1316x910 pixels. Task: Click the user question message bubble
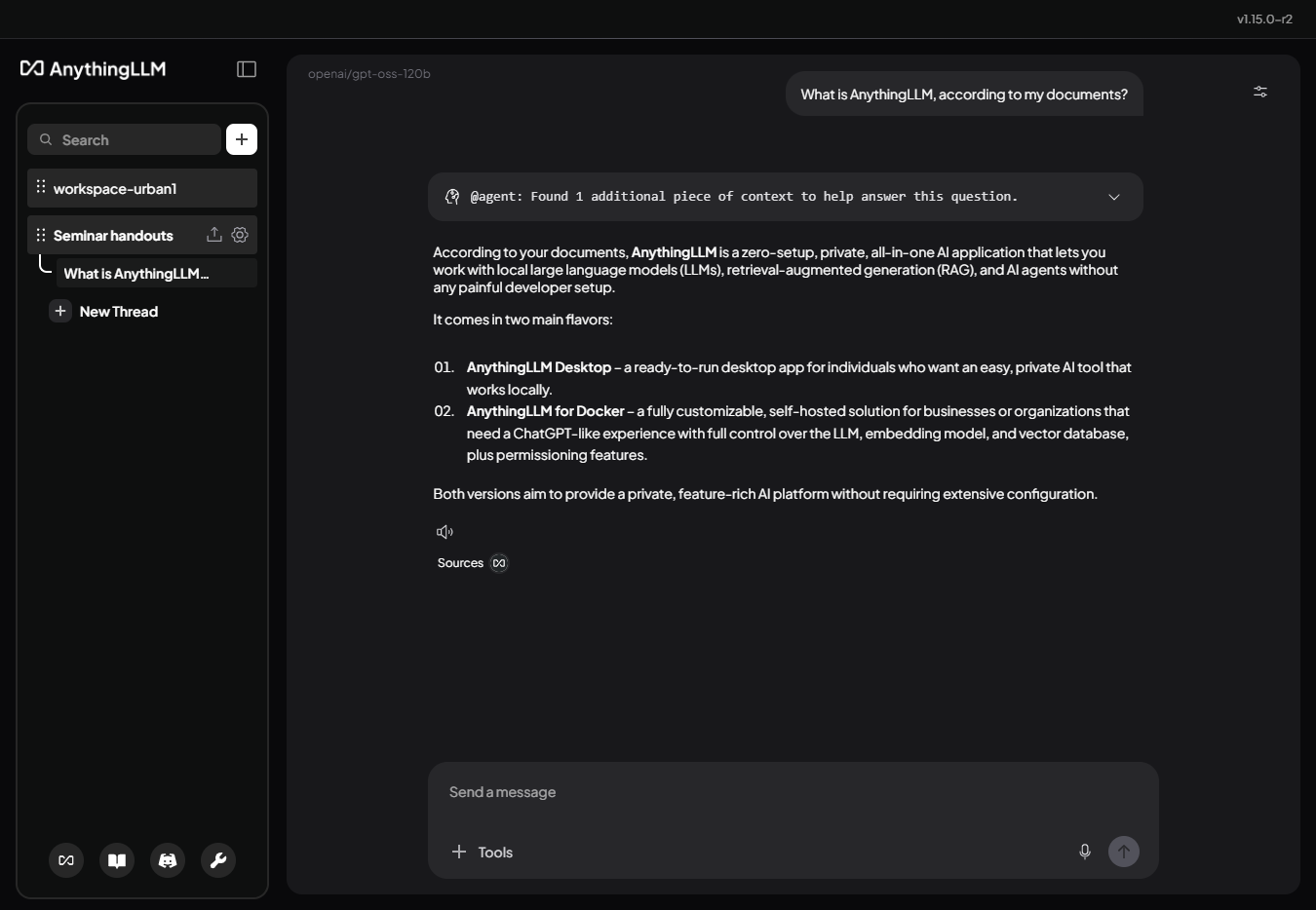pyautogui.click(x=964, y=94)
